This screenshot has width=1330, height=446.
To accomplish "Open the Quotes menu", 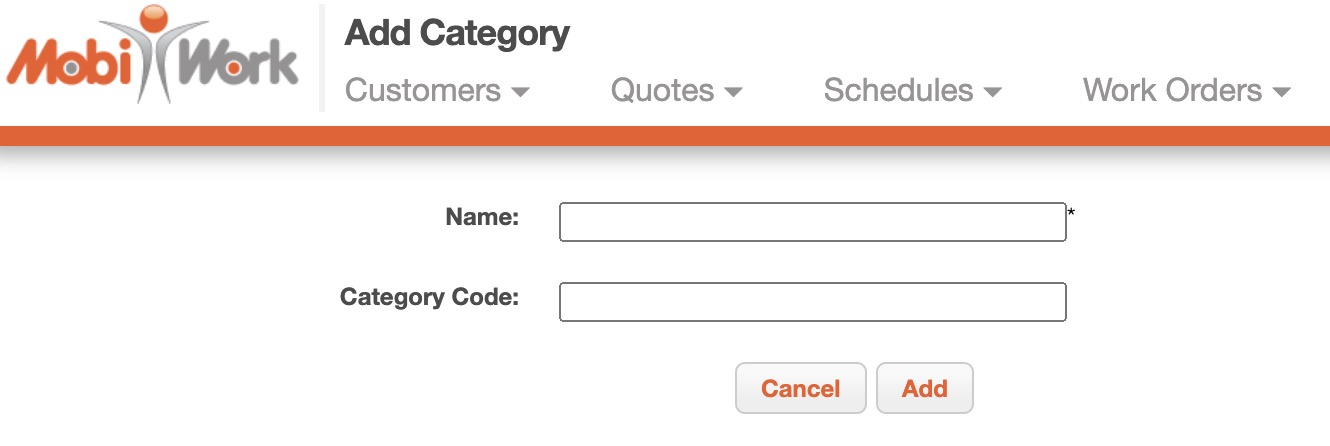I will point(662,91).
